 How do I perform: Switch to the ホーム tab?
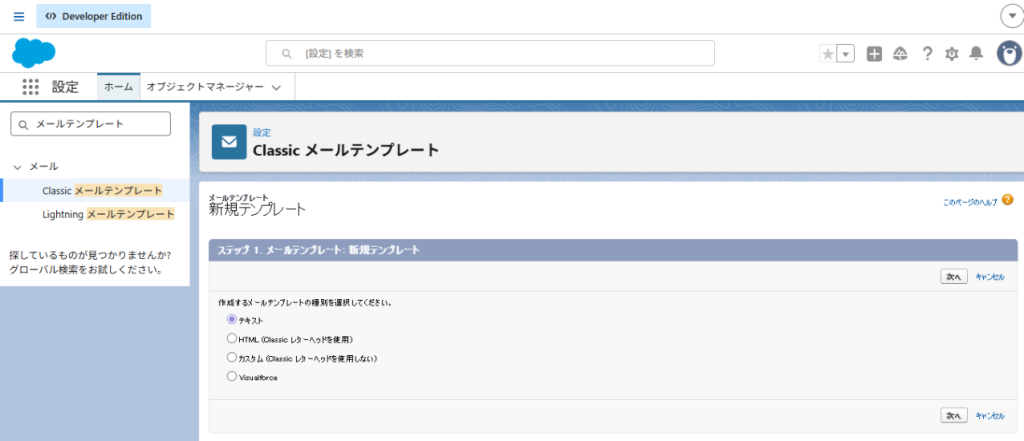click(118, 87)
